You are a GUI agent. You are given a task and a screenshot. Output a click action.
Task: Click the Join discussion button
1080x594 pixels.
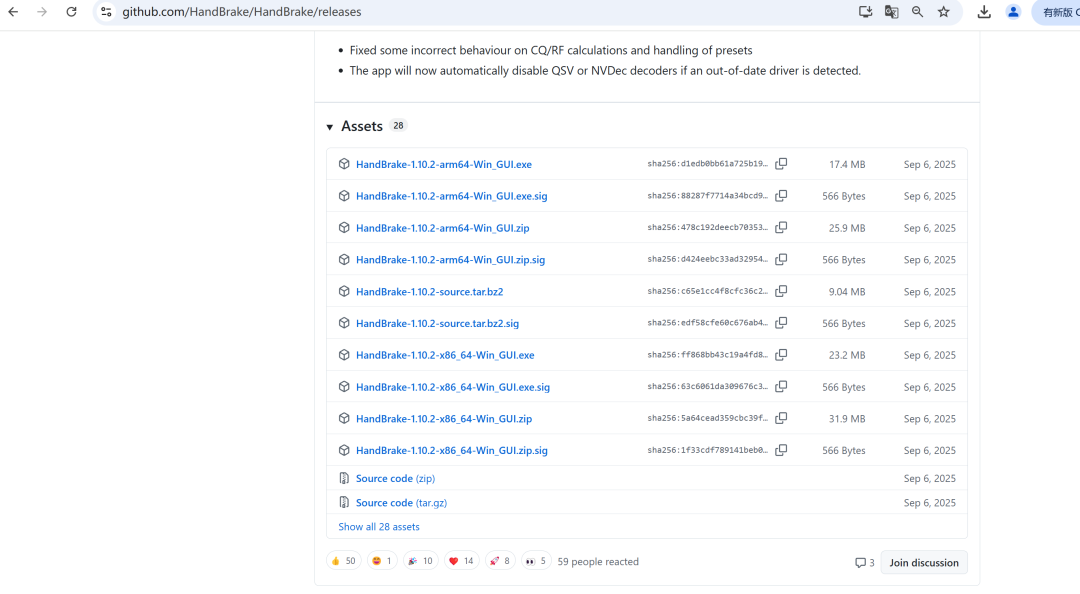tap(923, 563)
